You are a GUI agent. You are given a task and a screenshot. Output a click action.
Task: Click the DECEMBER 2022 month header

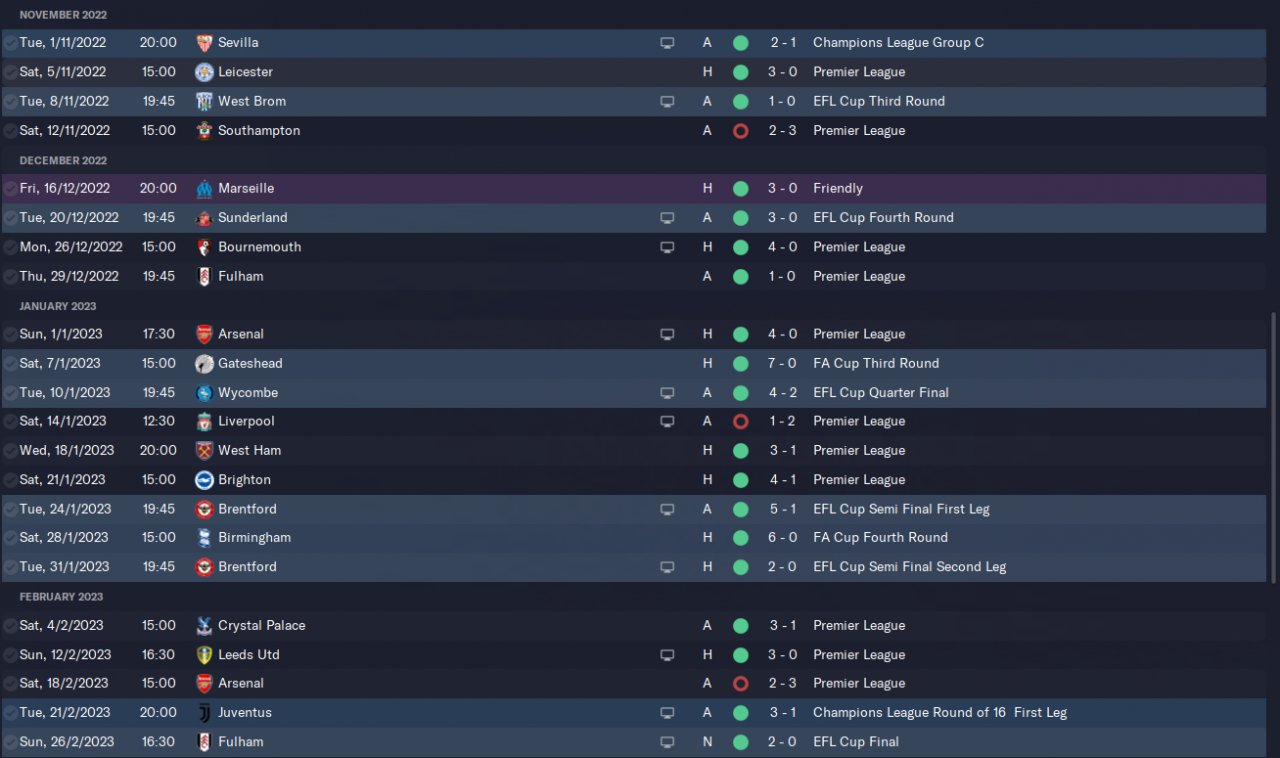[63, 160]
